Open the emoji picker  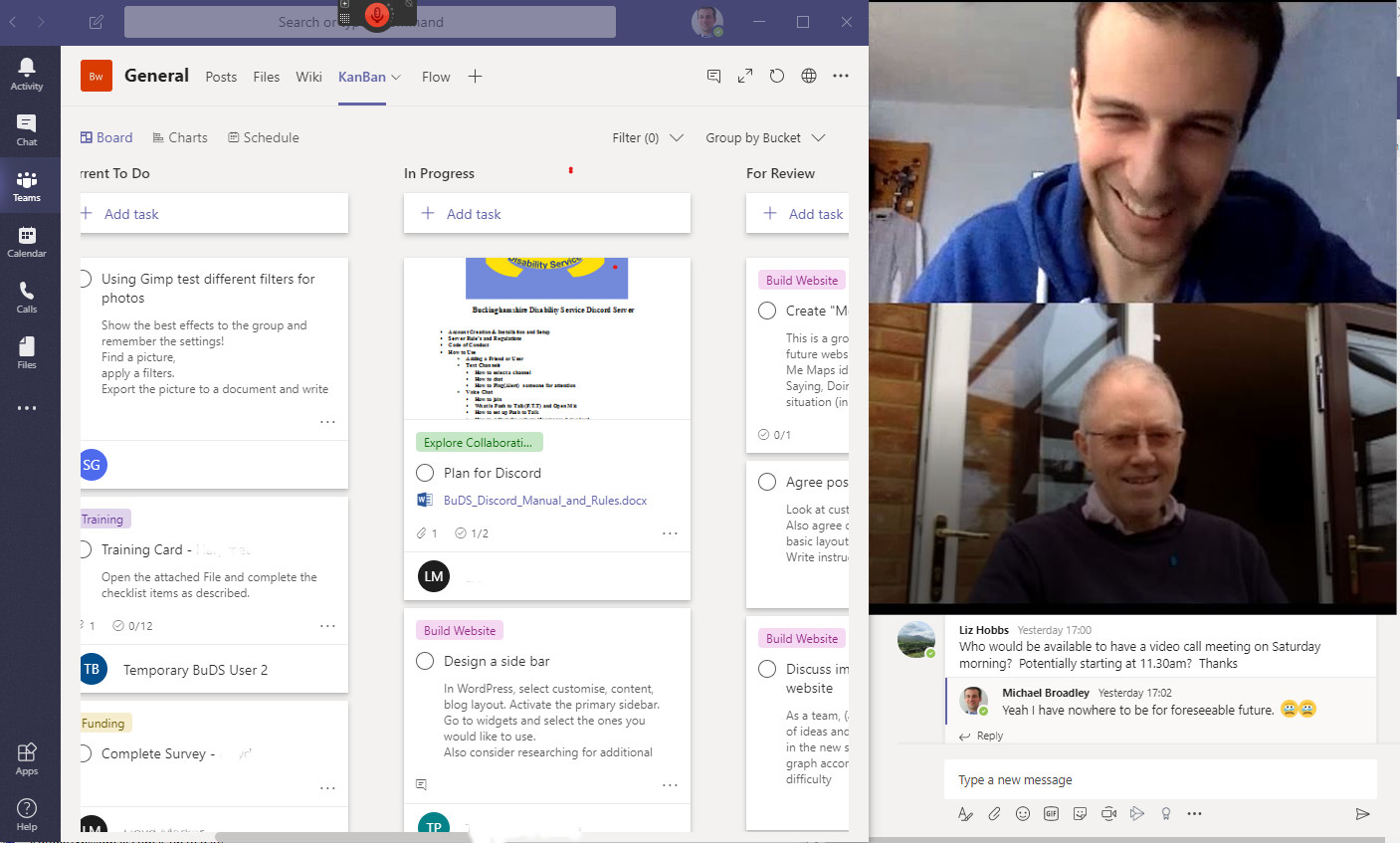click(x=1023, y=813)
